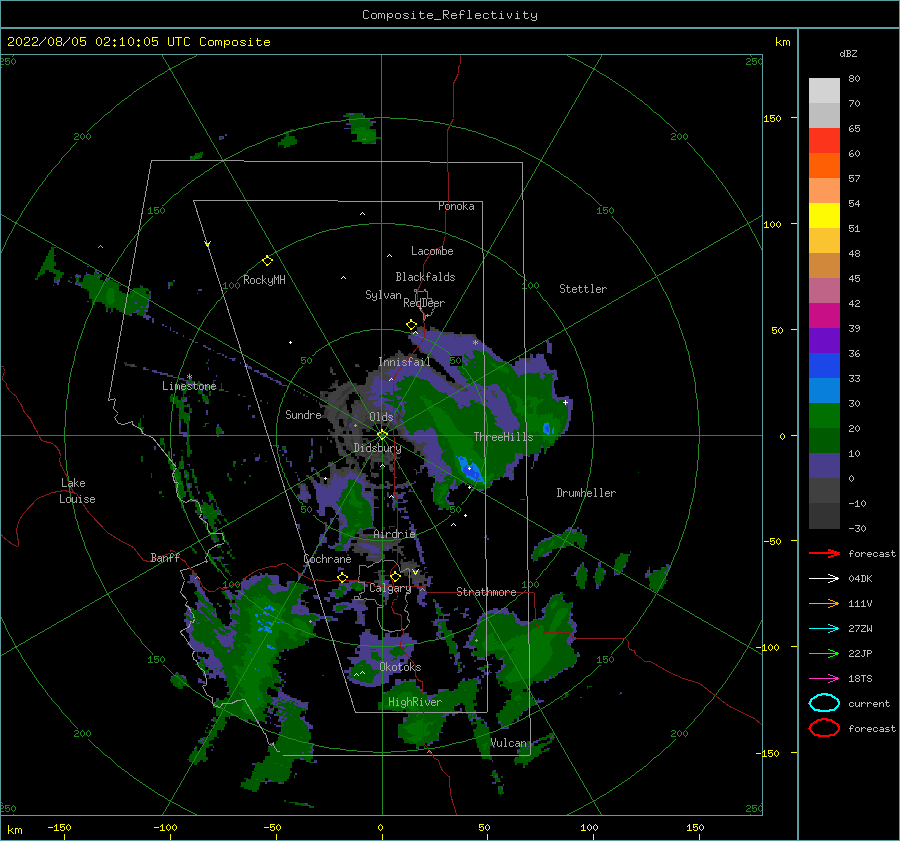
Task: Click the HighRiver city label
Action: click(414, 702)
